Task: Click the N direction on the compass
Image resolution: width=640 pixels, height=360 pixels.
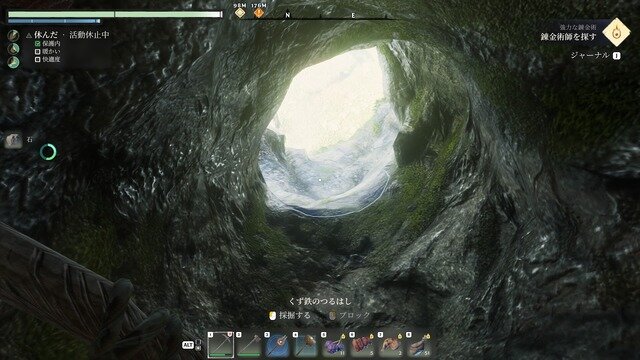Action: [288, 15]
